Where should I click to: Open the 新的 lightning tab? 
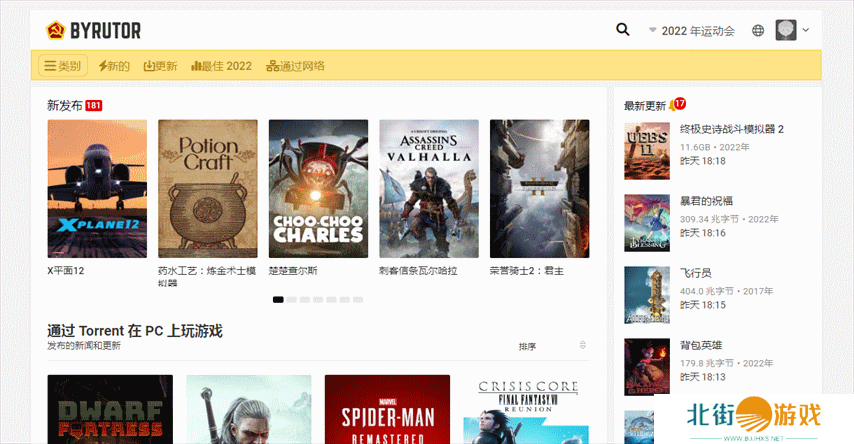tap(112, 66)
